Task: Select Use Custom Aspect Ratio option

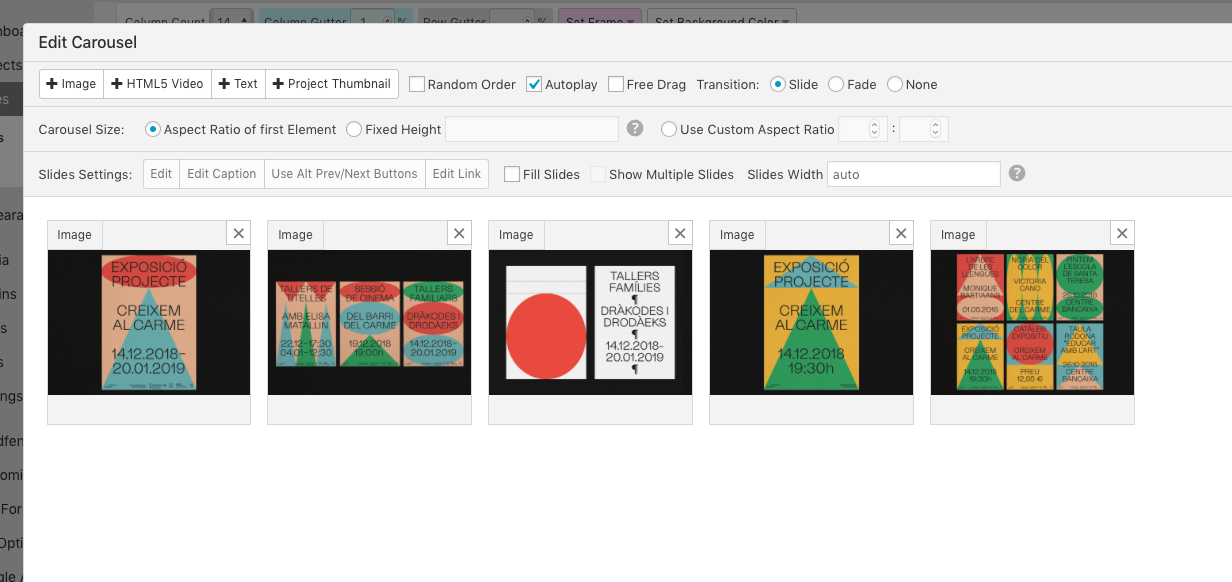Action: [x=669, y=129]
